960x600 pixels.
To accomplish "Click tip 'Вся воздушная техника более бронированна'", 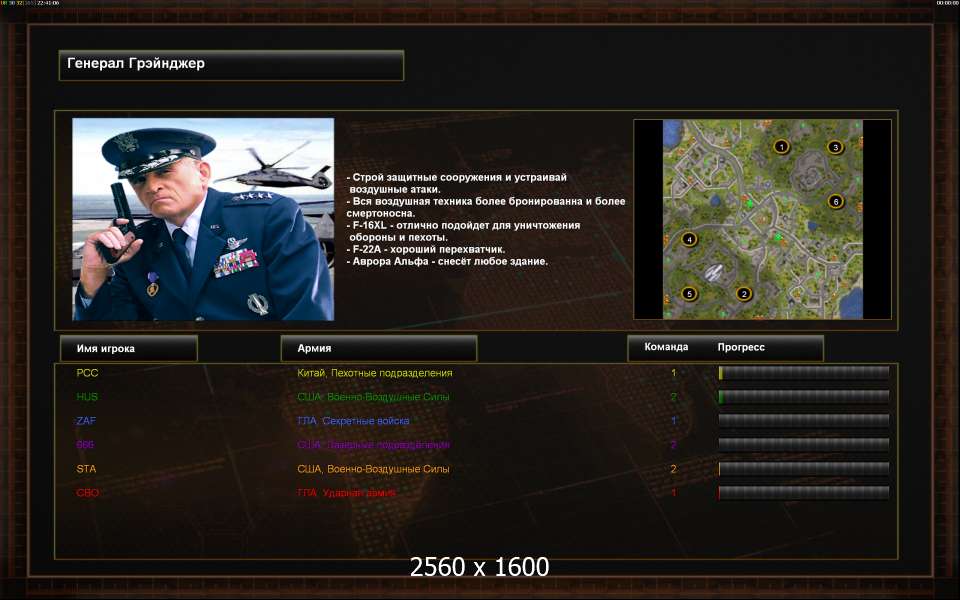I will coord(486,207).
